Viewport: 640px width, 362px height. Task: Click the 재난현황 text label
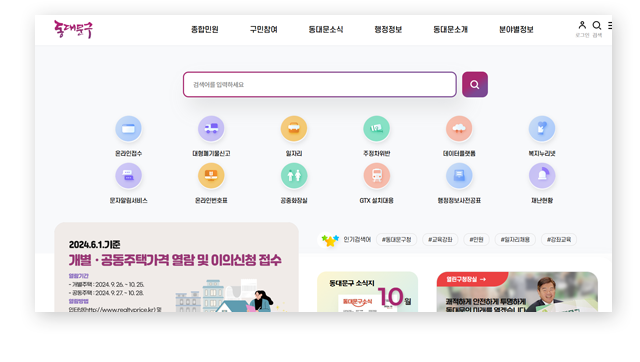[542, 200]
